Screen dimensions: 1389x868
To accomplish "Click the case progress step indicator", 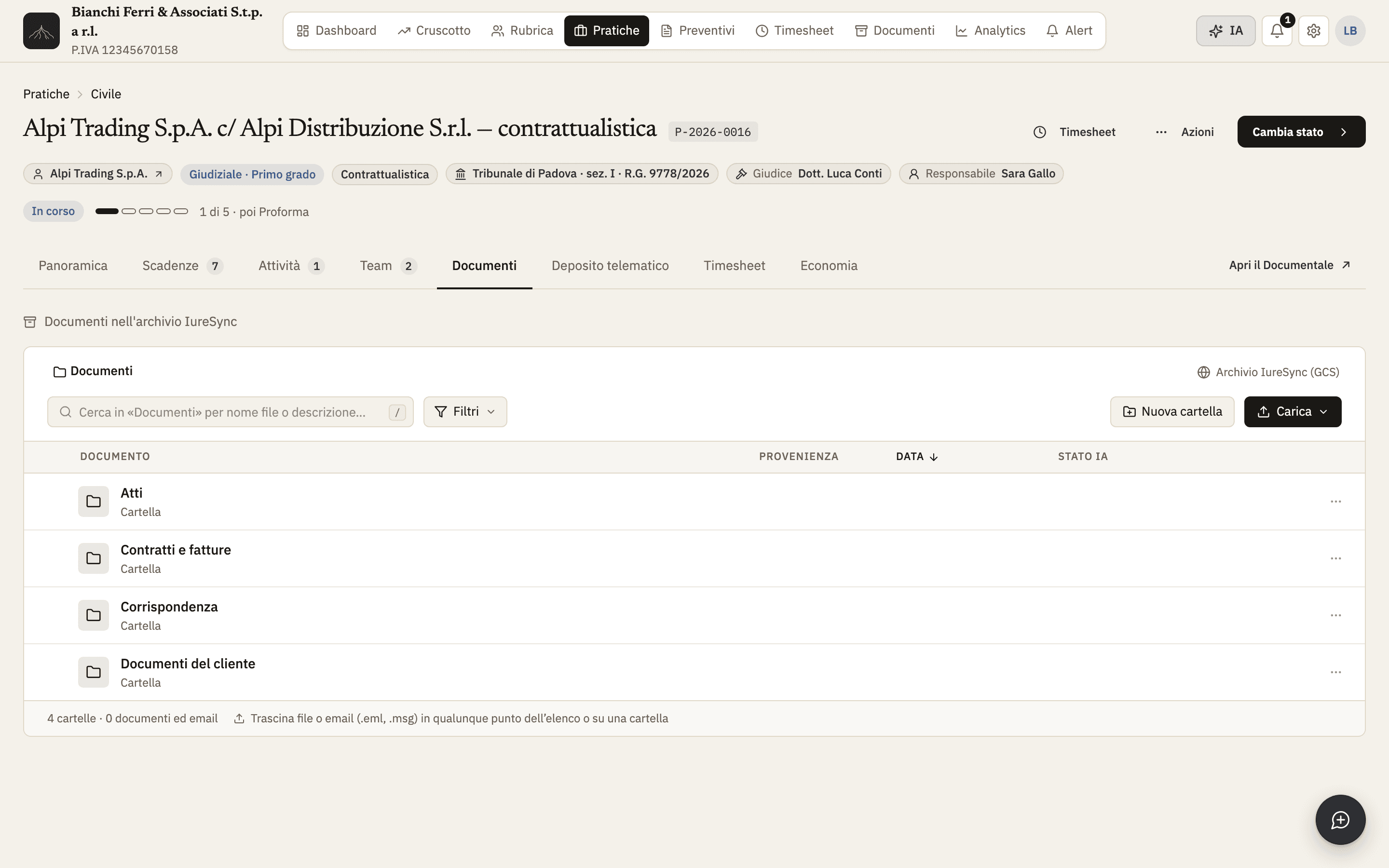I will 141,211.
